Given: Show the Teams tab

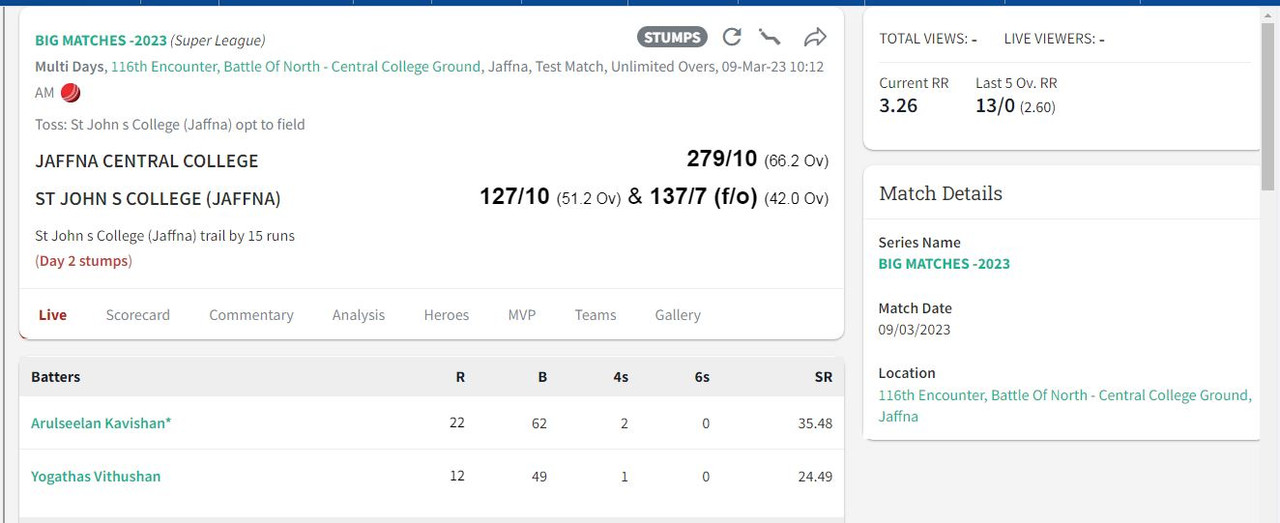Looking at the screenshot, I should click(x=595, y=315).
